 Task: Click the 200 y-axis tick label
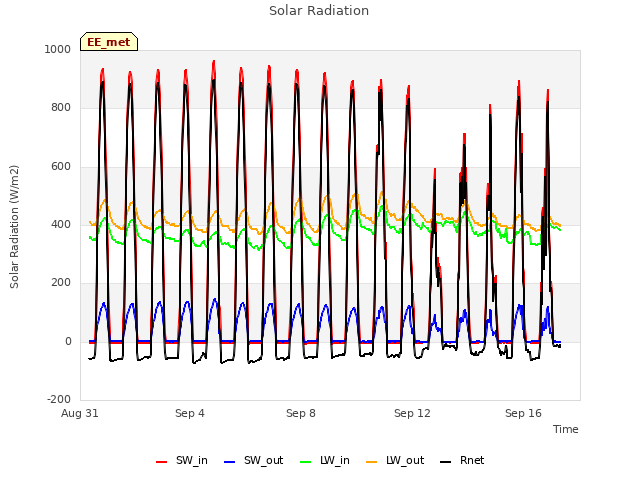[x=61, y=282]
